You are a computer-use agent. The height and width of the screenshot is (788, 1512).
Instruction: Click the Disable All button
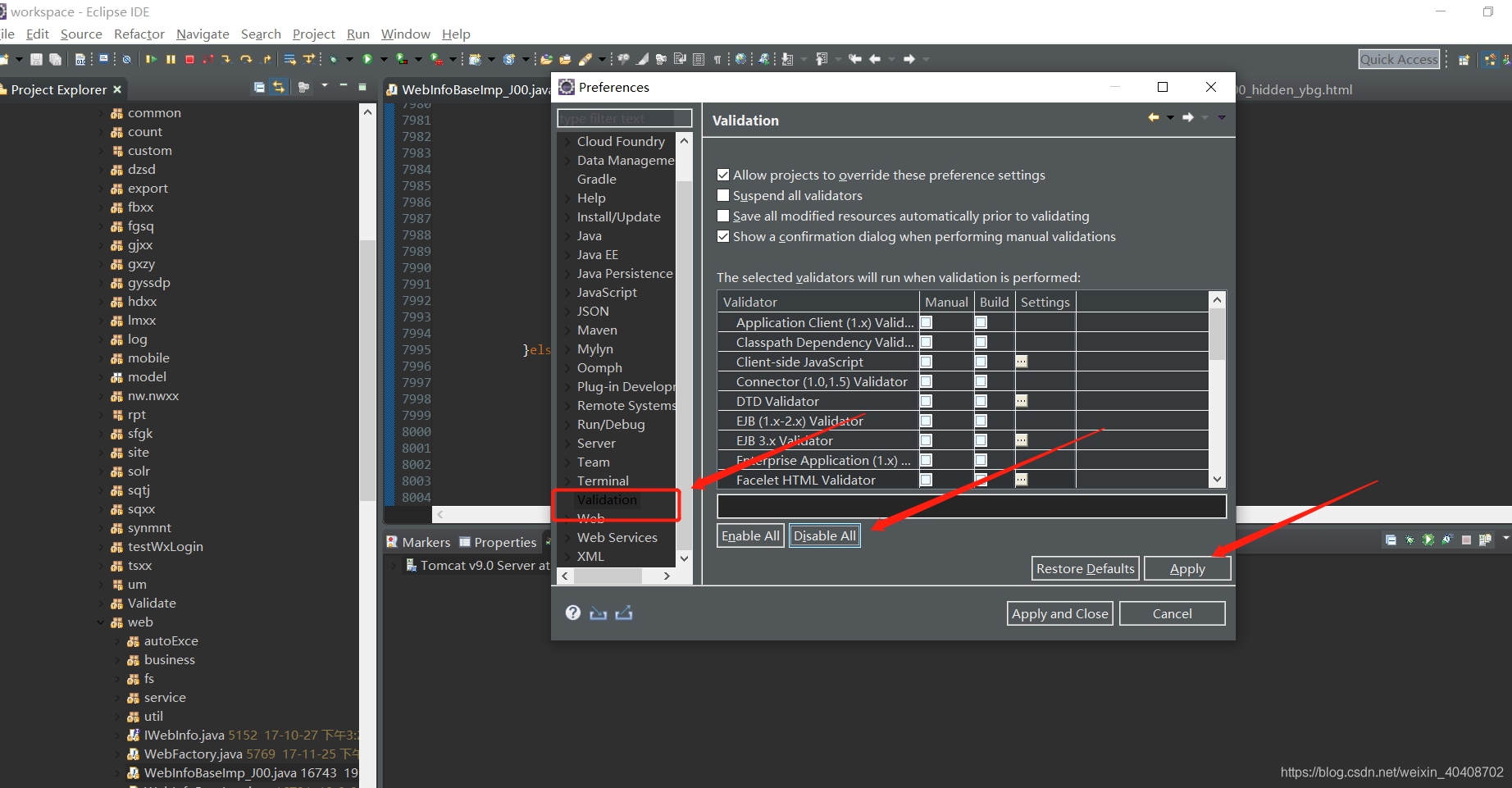click(x=825, y=535)
